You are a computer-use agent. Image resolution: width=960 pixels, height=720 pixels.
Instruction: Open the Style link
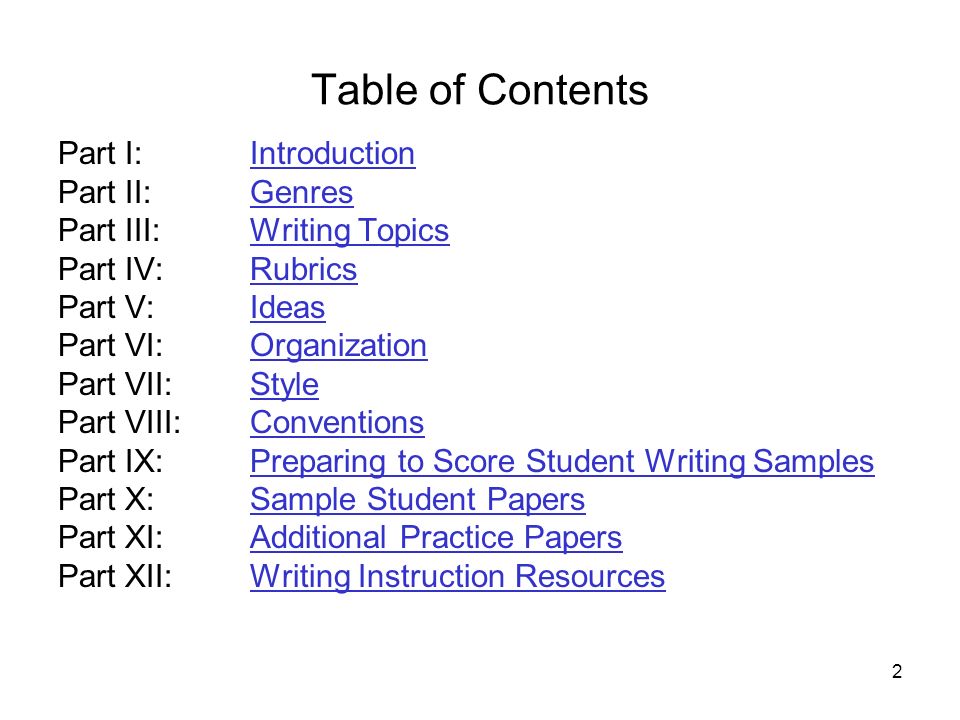(x=284, y=384)
